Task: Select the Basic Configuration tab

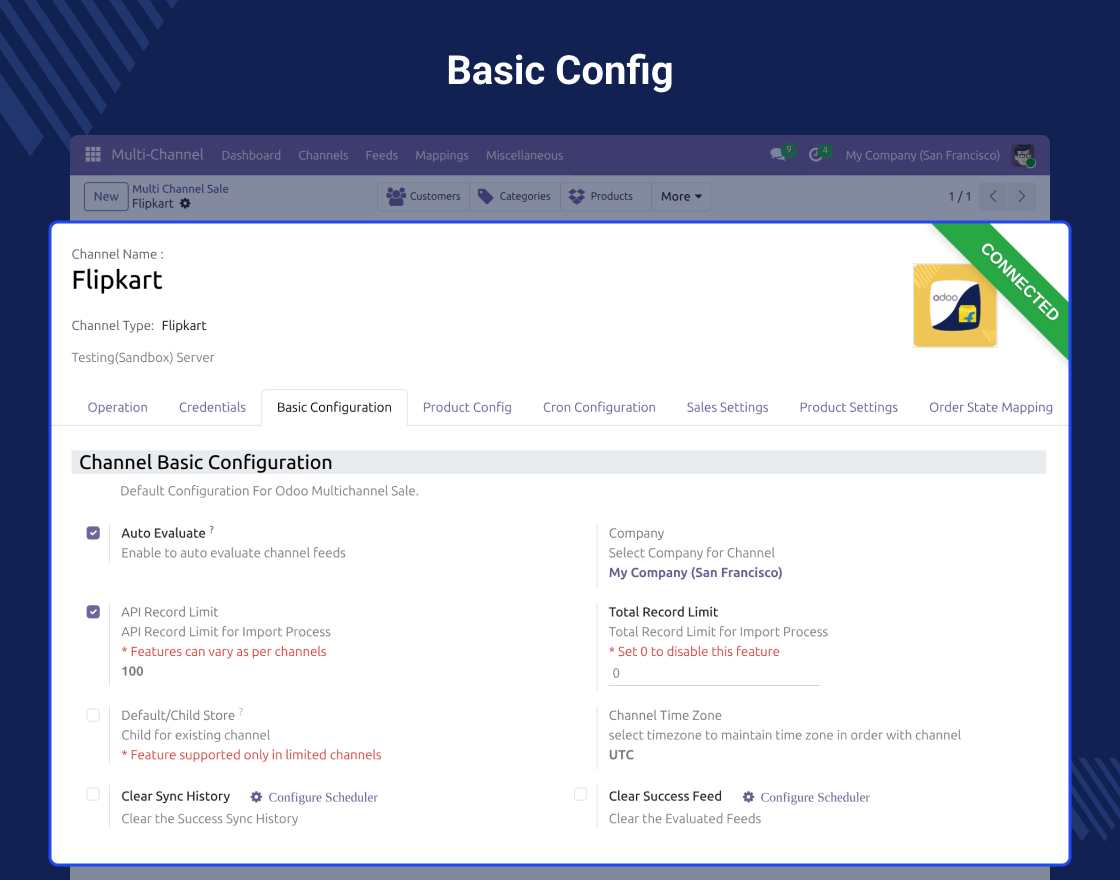Action: [x=334, y=407]
